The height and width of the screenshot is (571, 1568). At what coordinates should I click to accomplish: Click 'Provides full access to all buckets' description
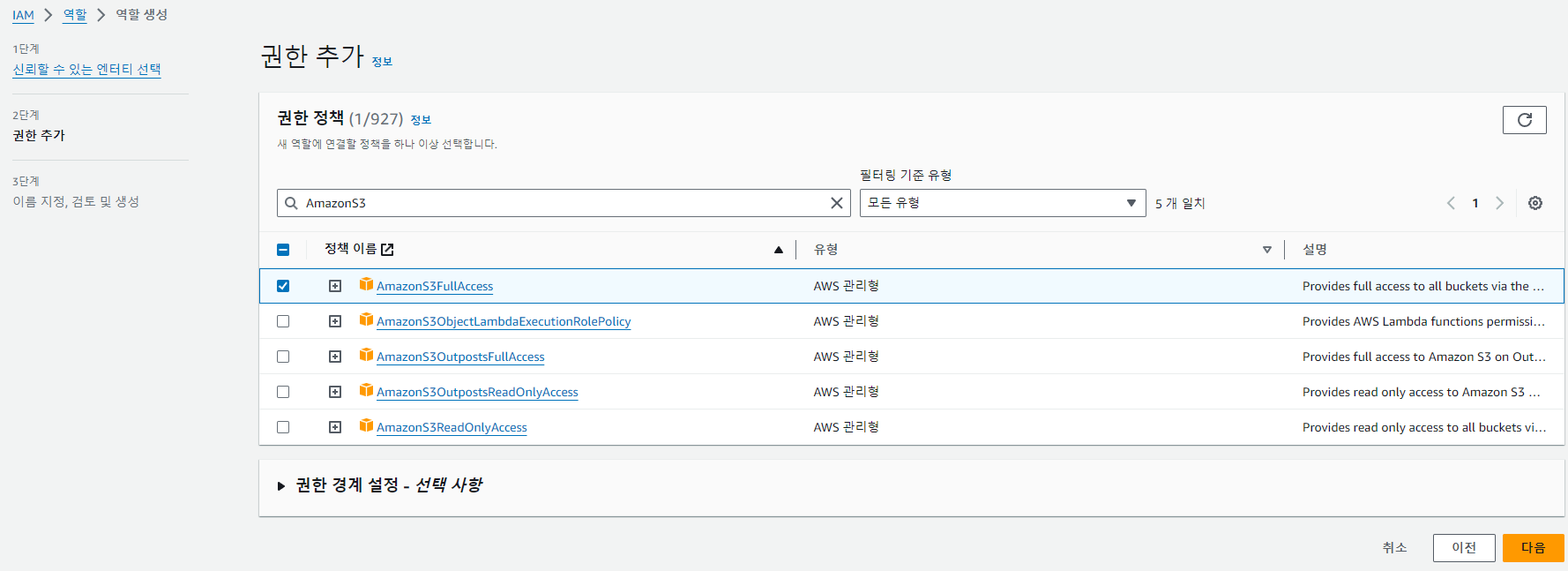point(1423,286)
